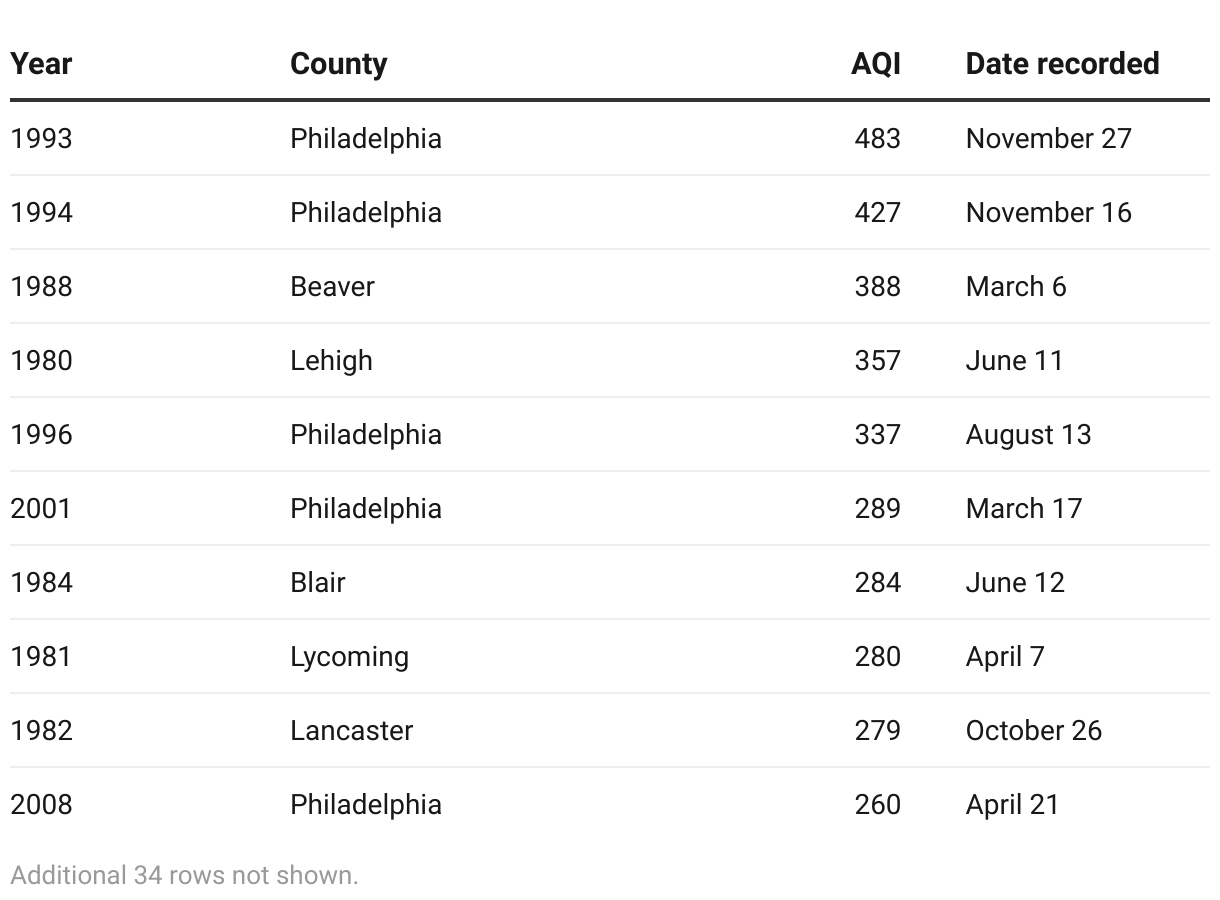The image size is (1220, 900).
Task: Select the 1993 Philadelphia row county cell
Action: point(365,138)
